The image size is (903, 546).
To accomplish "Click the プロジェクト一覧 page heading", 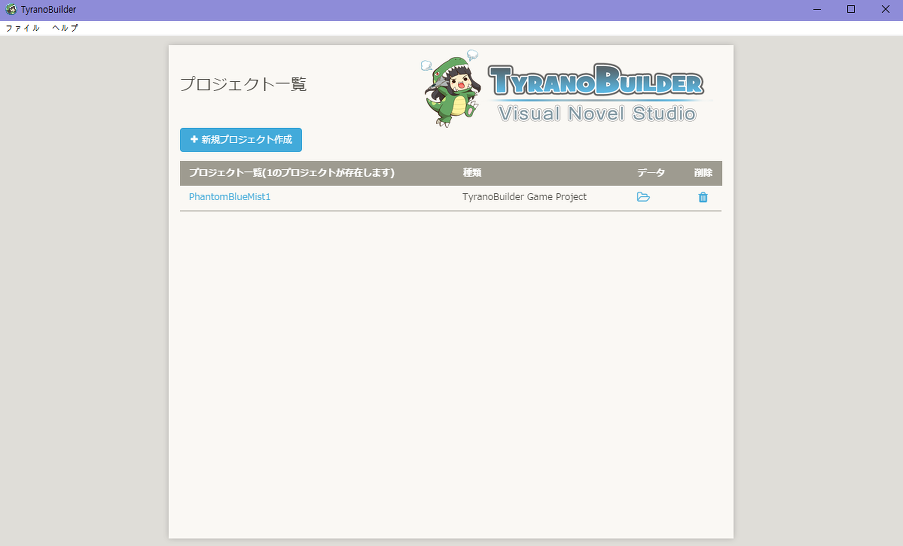I will (x=243, y=84).
